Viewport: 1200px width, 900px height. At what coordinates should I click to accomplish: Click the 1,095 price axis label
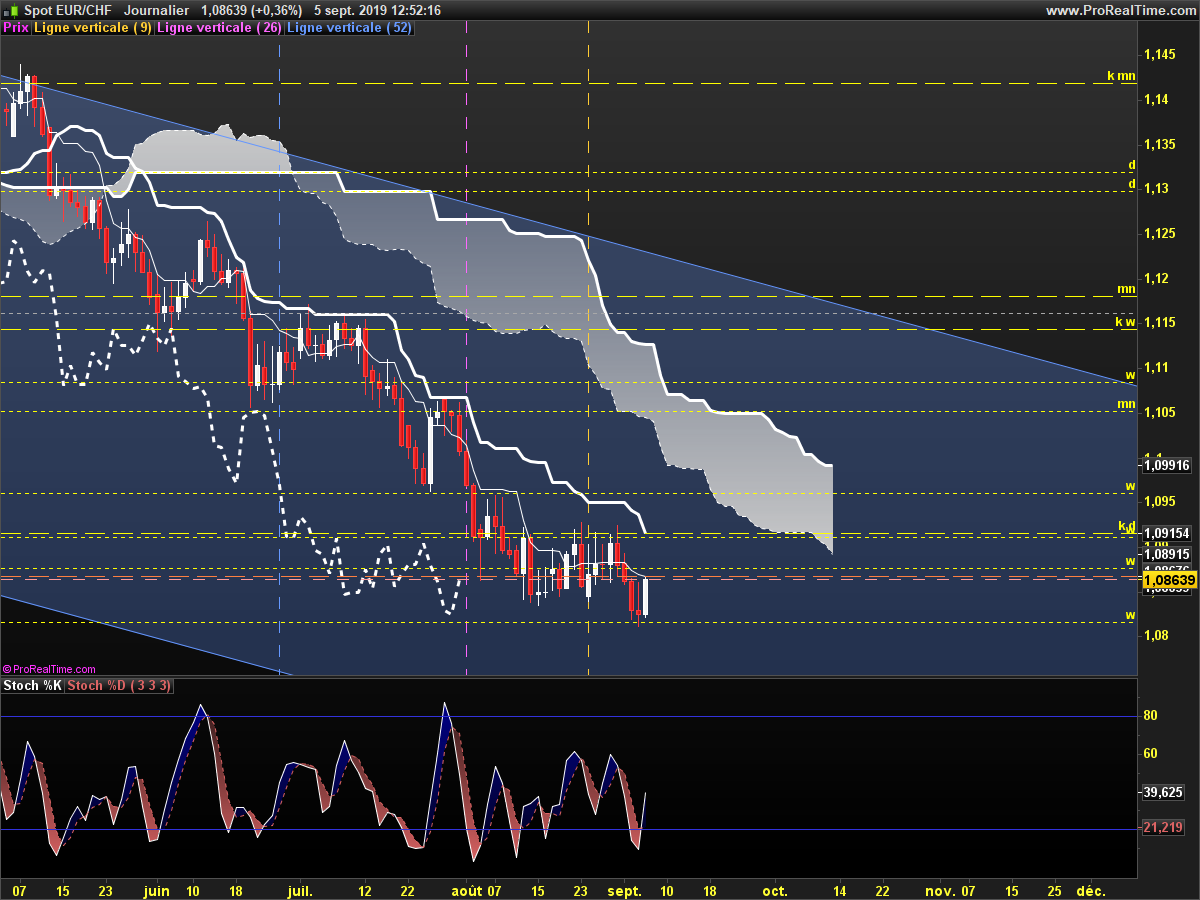point(1158,501)
